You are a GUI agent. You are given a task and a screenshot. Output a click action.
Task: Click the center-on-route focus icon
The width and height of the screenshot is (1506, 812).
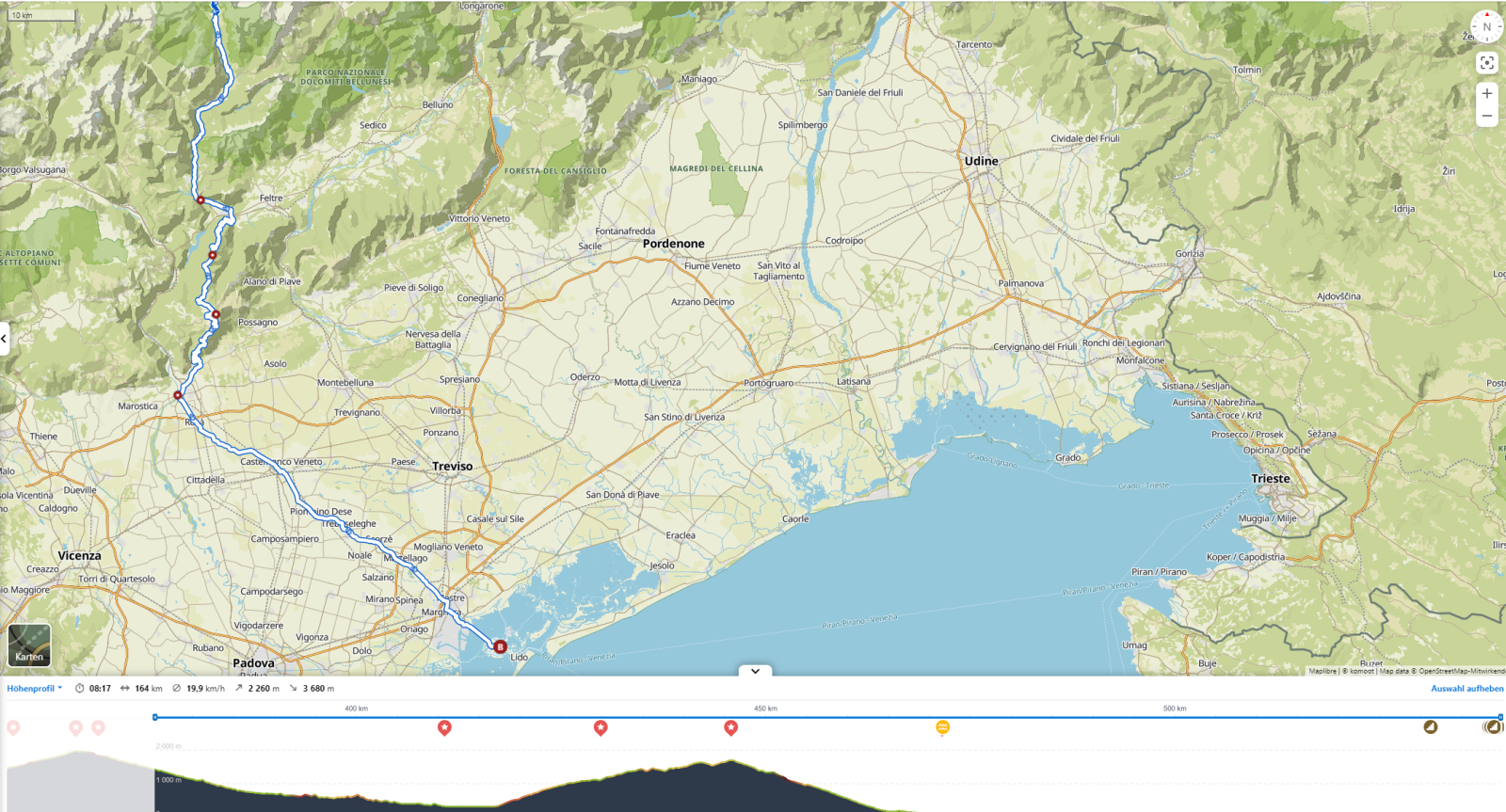click(1486, 63)
